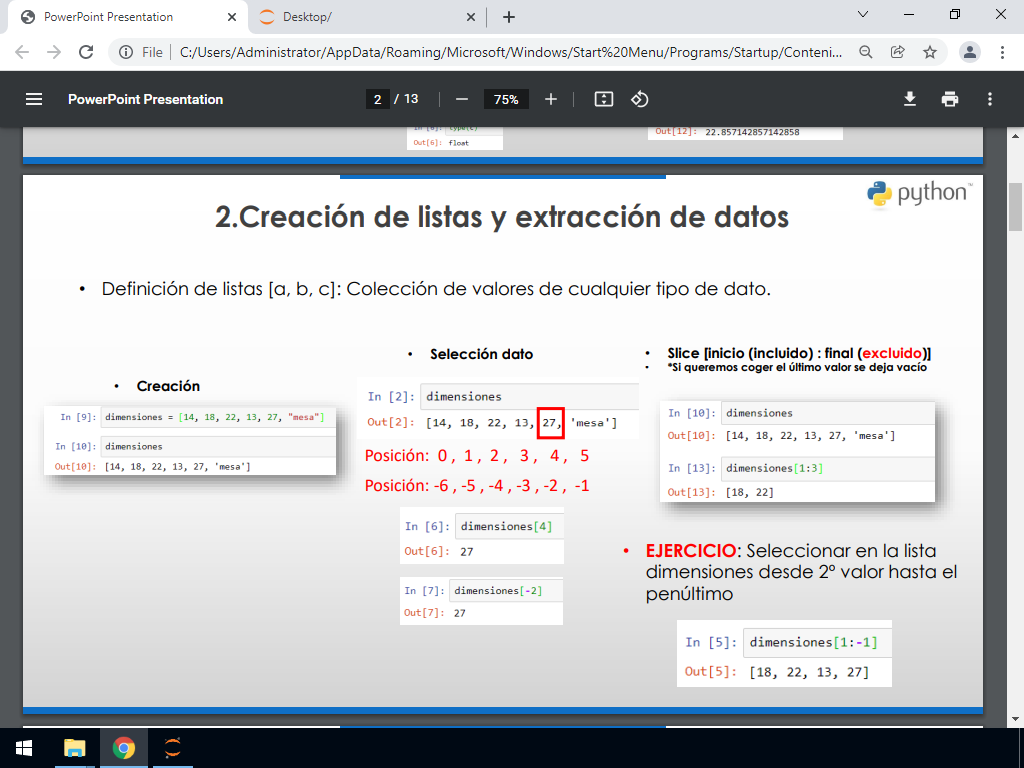Click the dimensiones[1:-1] code cell
The width and height of the screenshot is (1024, 768).
[x=817, y=643]
